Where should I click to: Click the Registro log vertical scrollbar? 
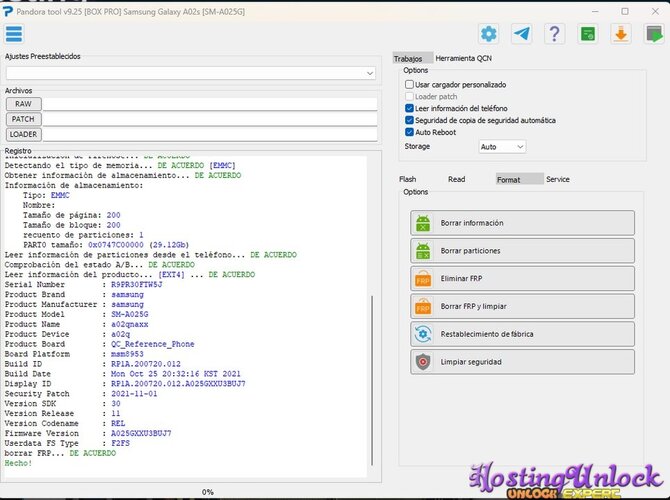[372, 380]
